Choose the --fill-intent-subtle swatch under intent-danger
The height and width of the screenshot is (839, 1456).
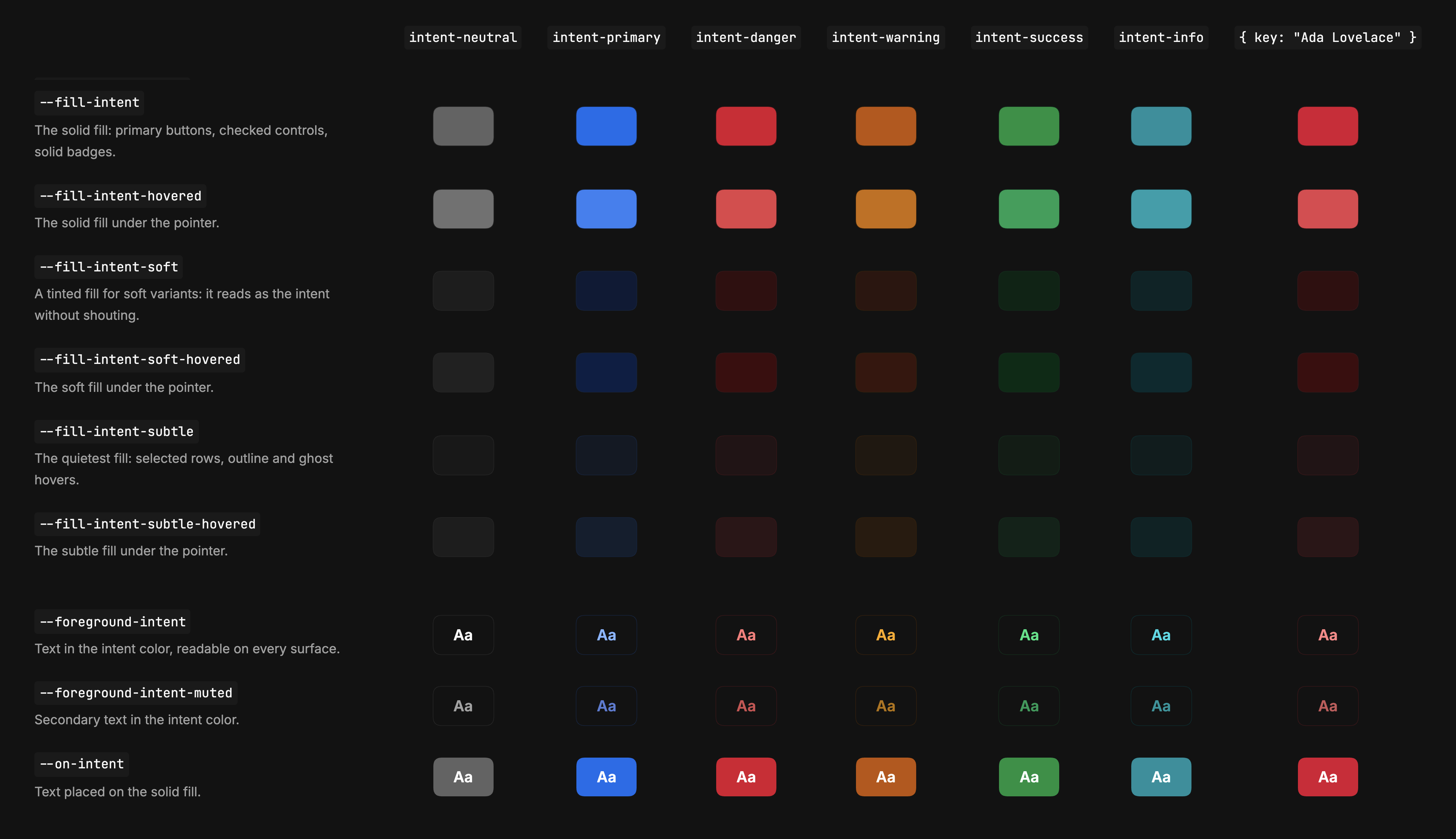[746, 455]
